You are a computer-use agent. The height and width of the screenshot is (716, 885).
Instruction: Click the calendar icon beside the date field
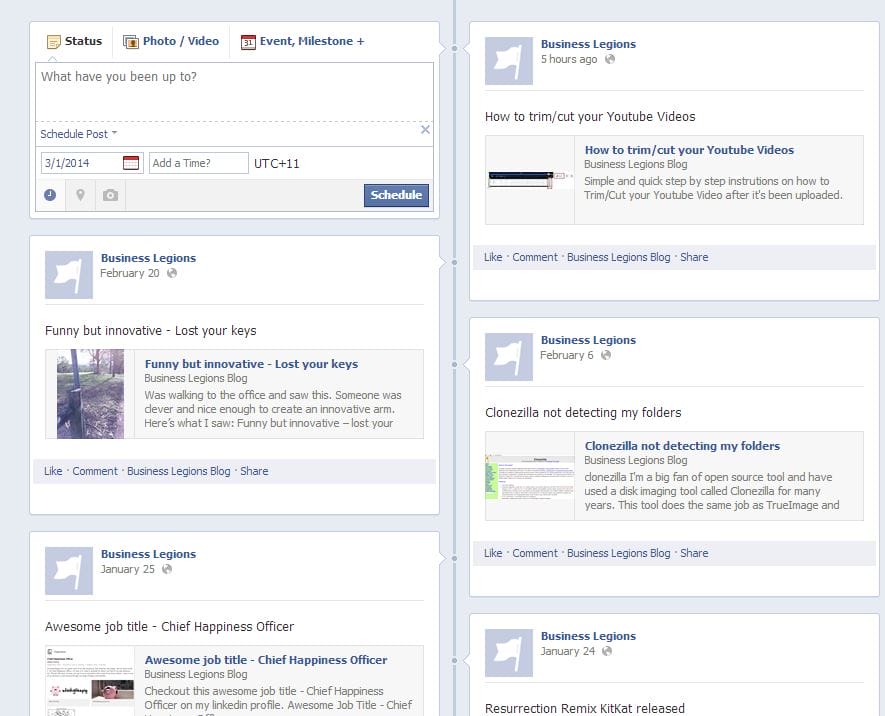click(x=131, y=161)
